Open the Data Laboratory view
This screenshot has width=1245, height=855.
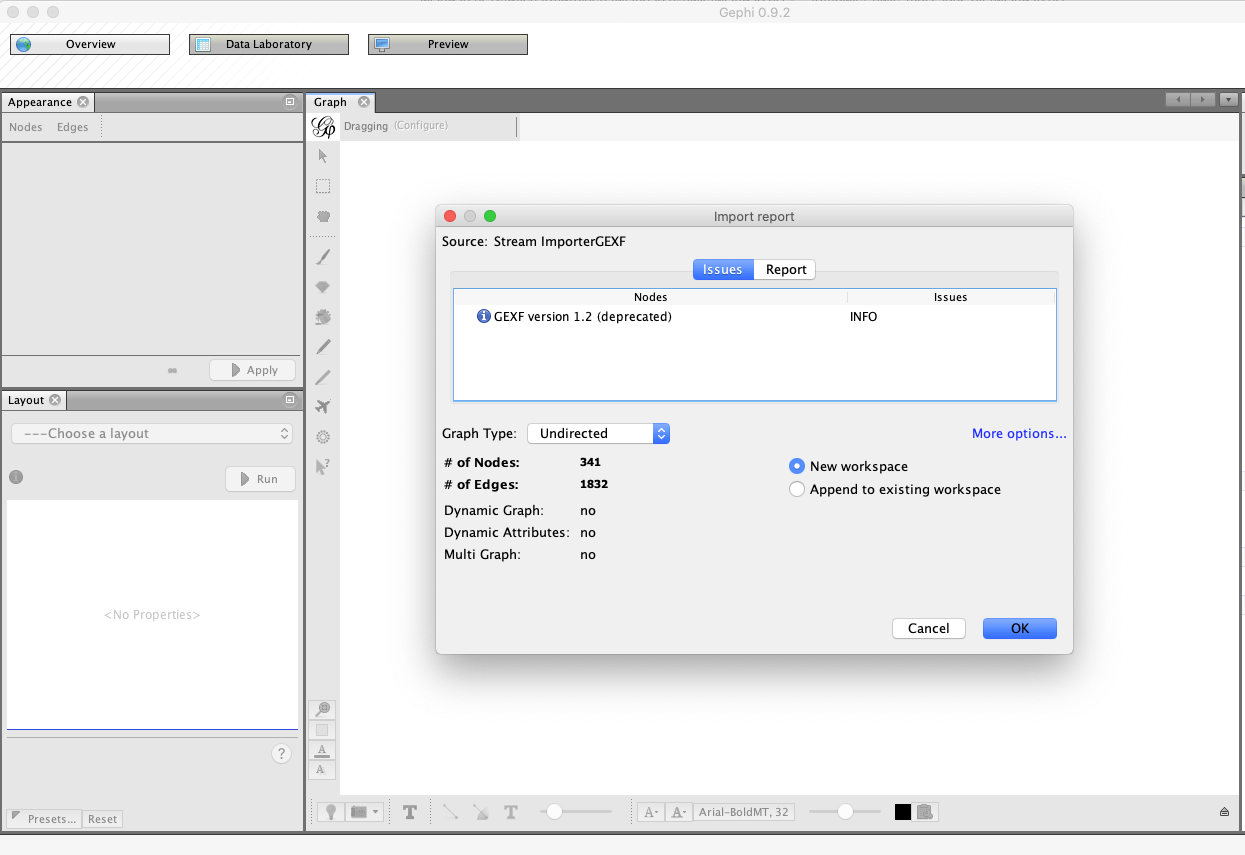pos(269,44)
